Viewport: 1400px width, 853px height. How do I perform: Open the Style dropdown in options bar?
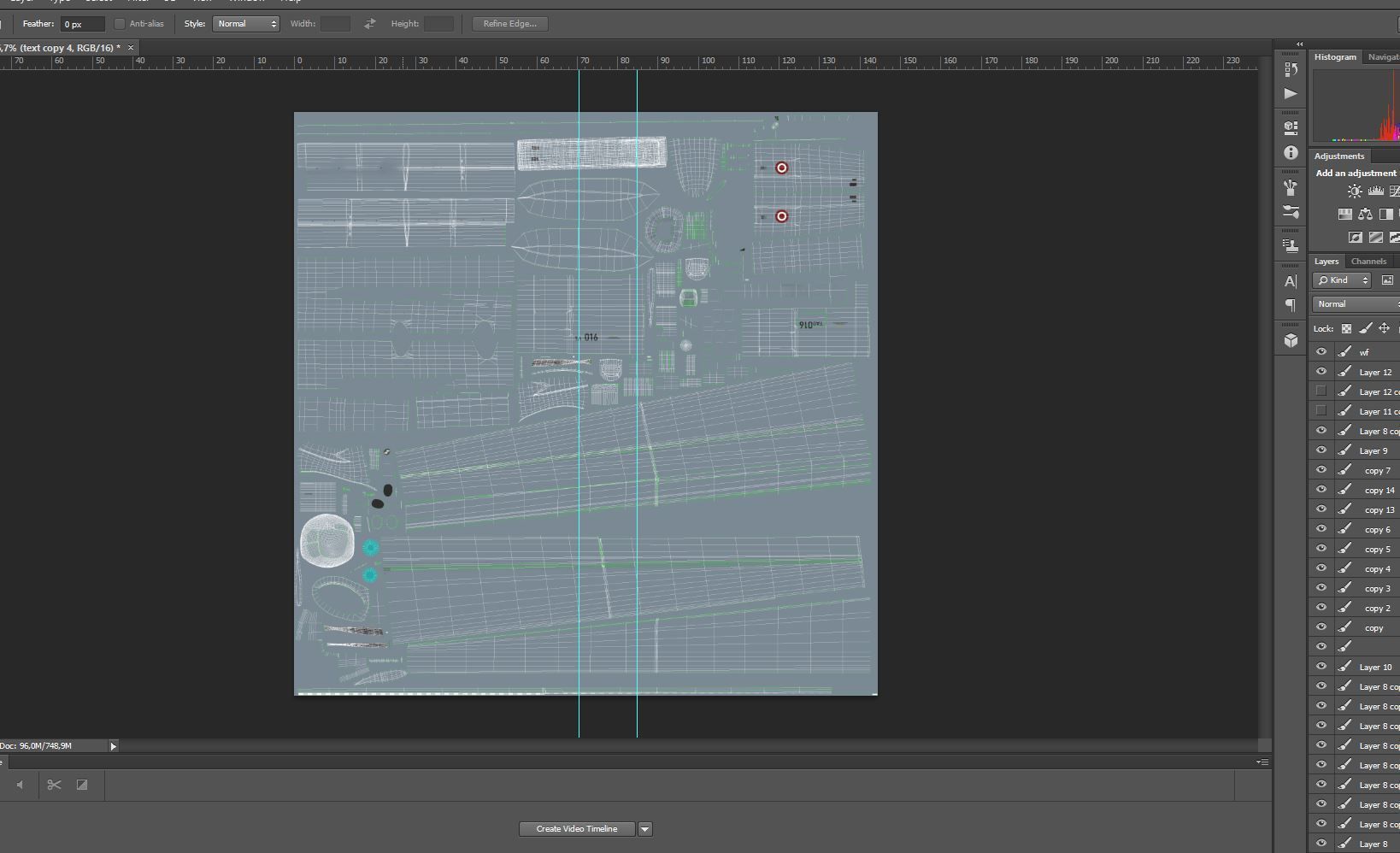[246, 24]
